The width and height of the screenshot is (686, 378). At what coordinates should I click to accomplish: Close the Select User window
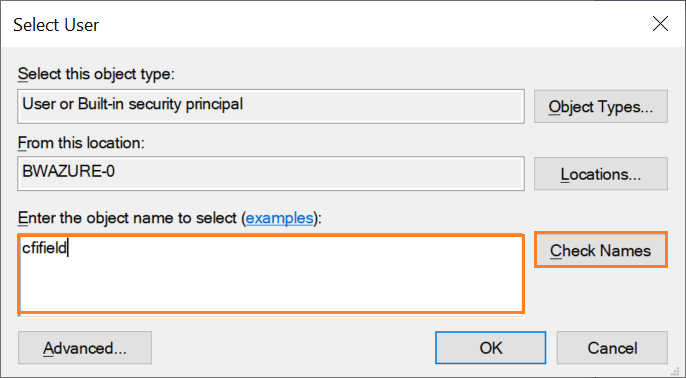[x=660, y=24]
